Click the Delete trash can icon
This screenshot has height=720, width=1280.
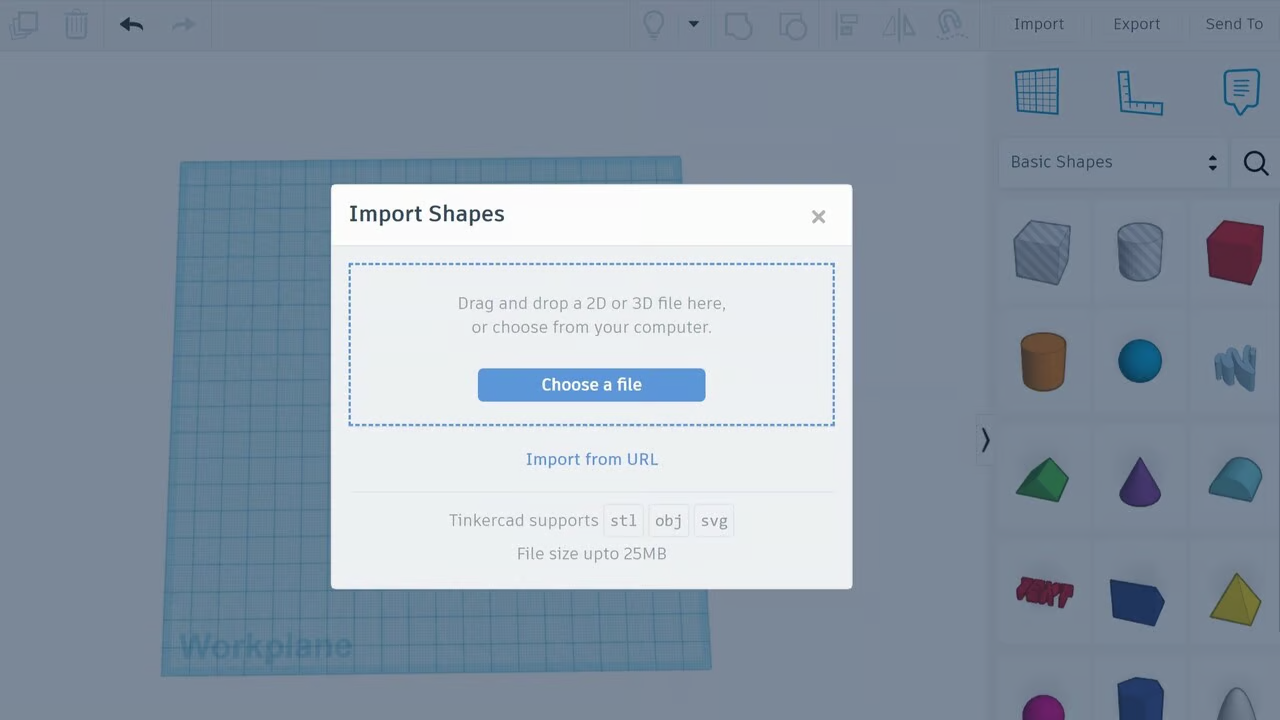(76, 24)
